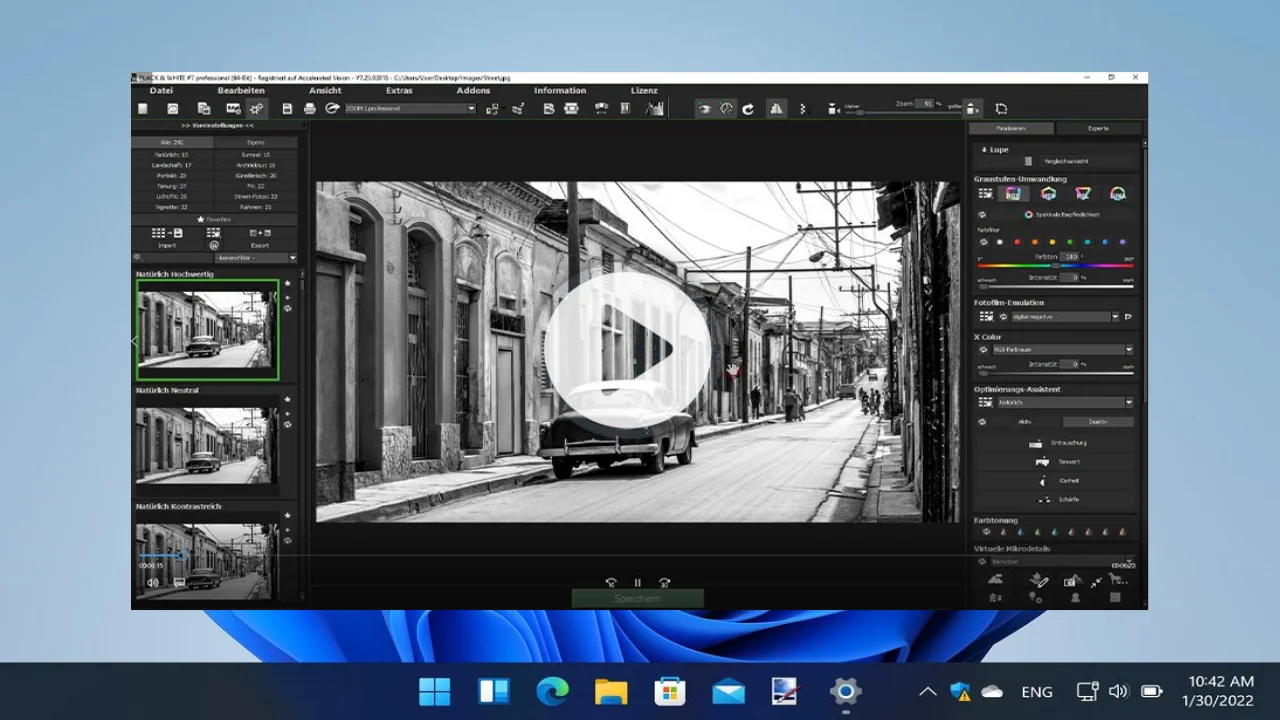The width and height of the screenshot is (1280, 720).
Task: Open the Extras menu
Action: (x=399, y=91)
